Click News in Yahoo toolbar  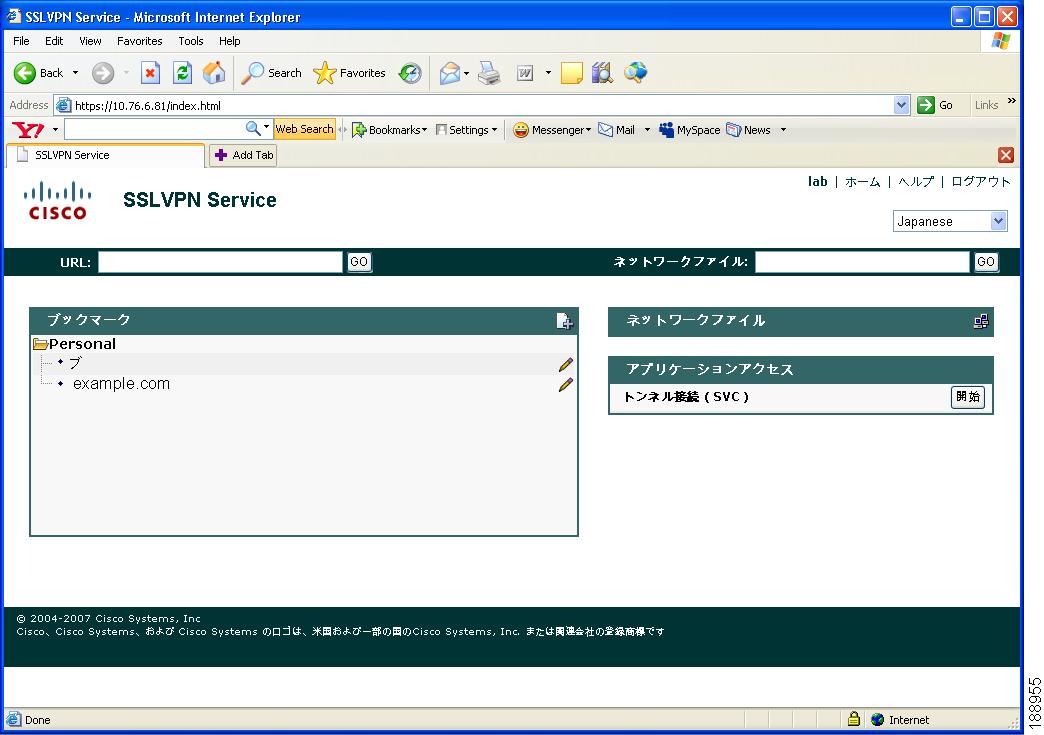(x=748, y=130)
